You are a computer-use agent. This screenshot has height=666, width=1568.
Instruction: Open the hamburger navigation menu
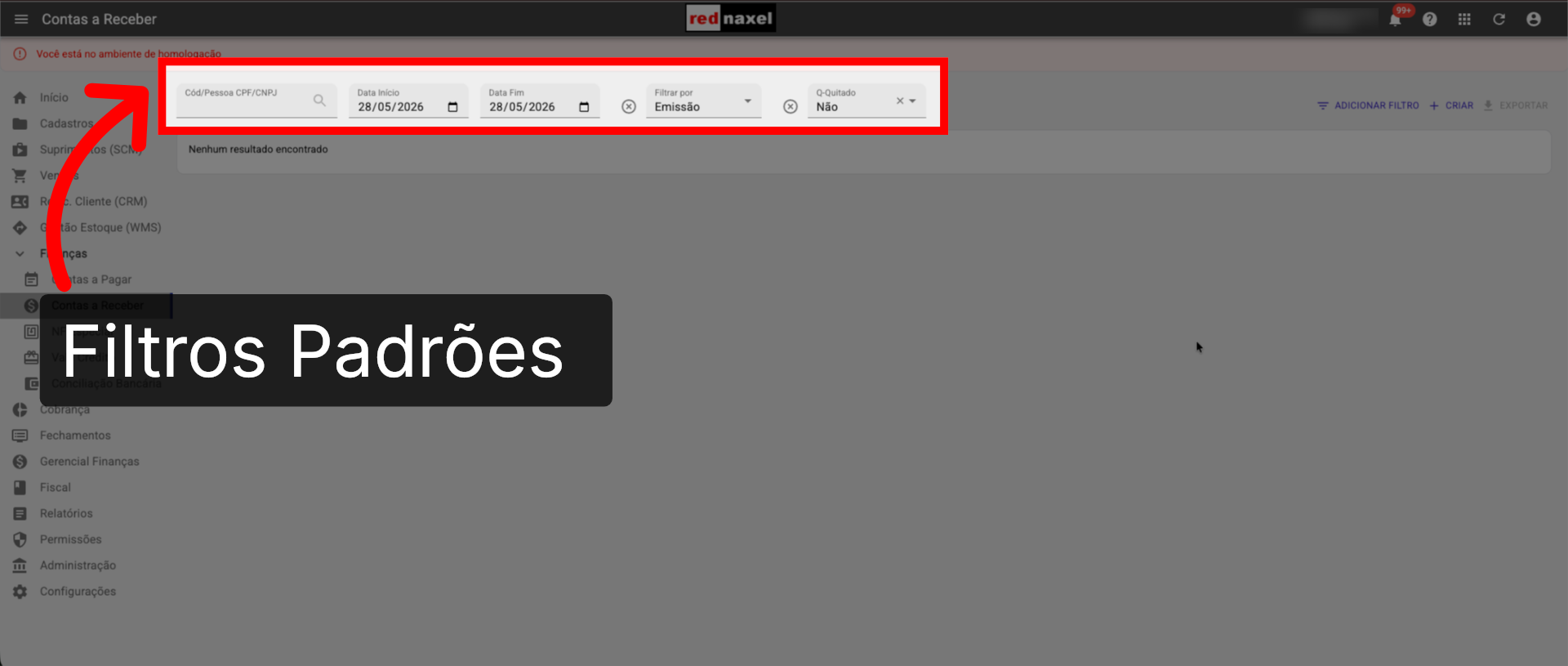point(21,19)
